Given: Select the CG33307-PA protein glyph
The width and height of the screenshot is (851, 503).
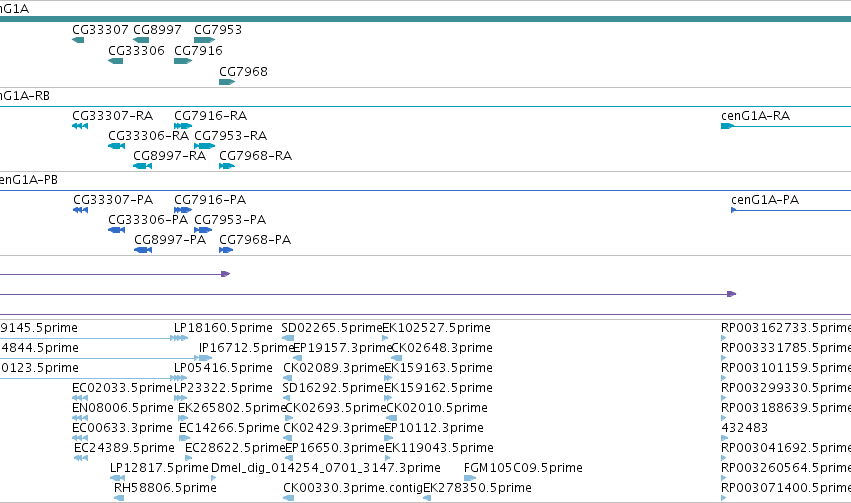Looking at the screenshot, I should coord(80,210).
